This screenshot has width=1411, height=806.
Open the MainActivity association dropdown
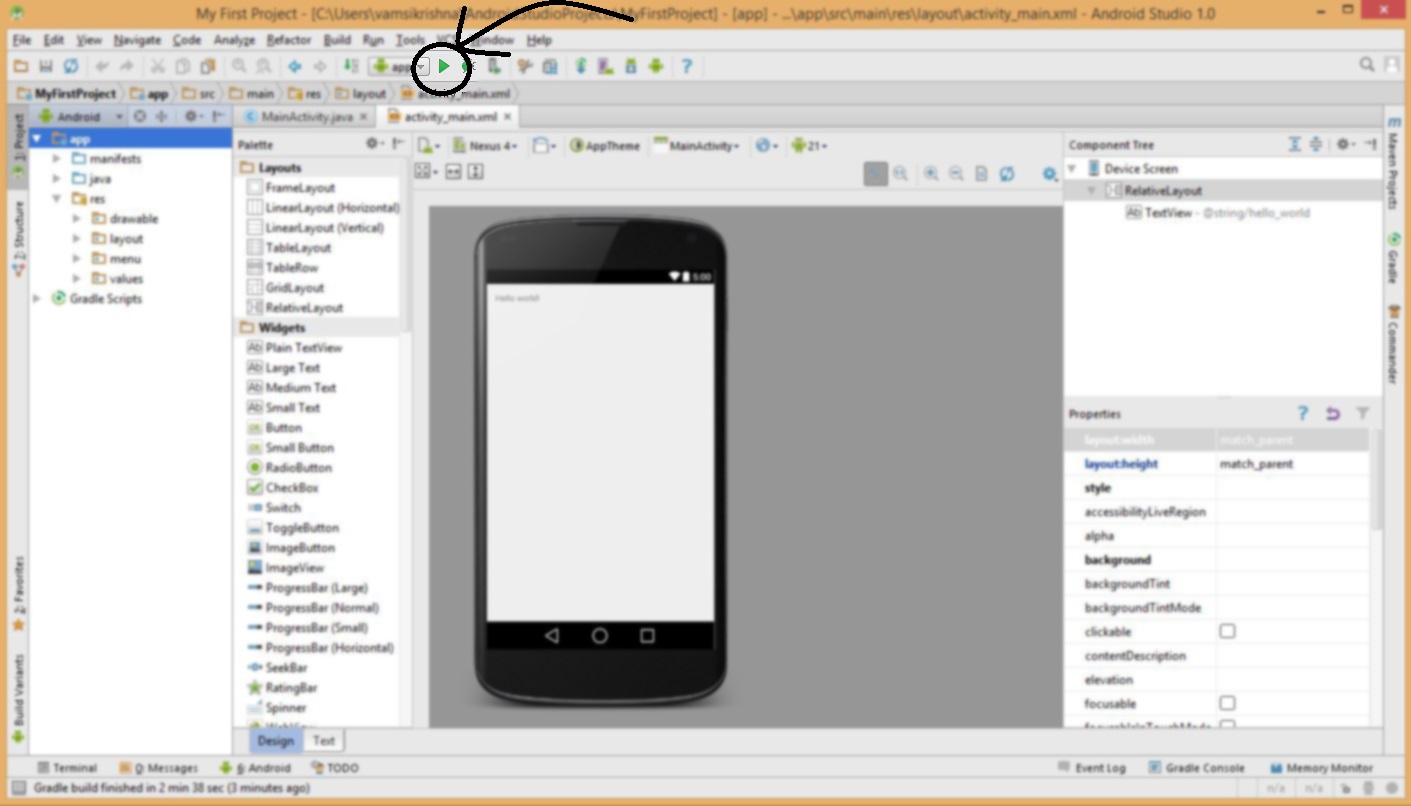pyautogui.click(x=696, y=145)
